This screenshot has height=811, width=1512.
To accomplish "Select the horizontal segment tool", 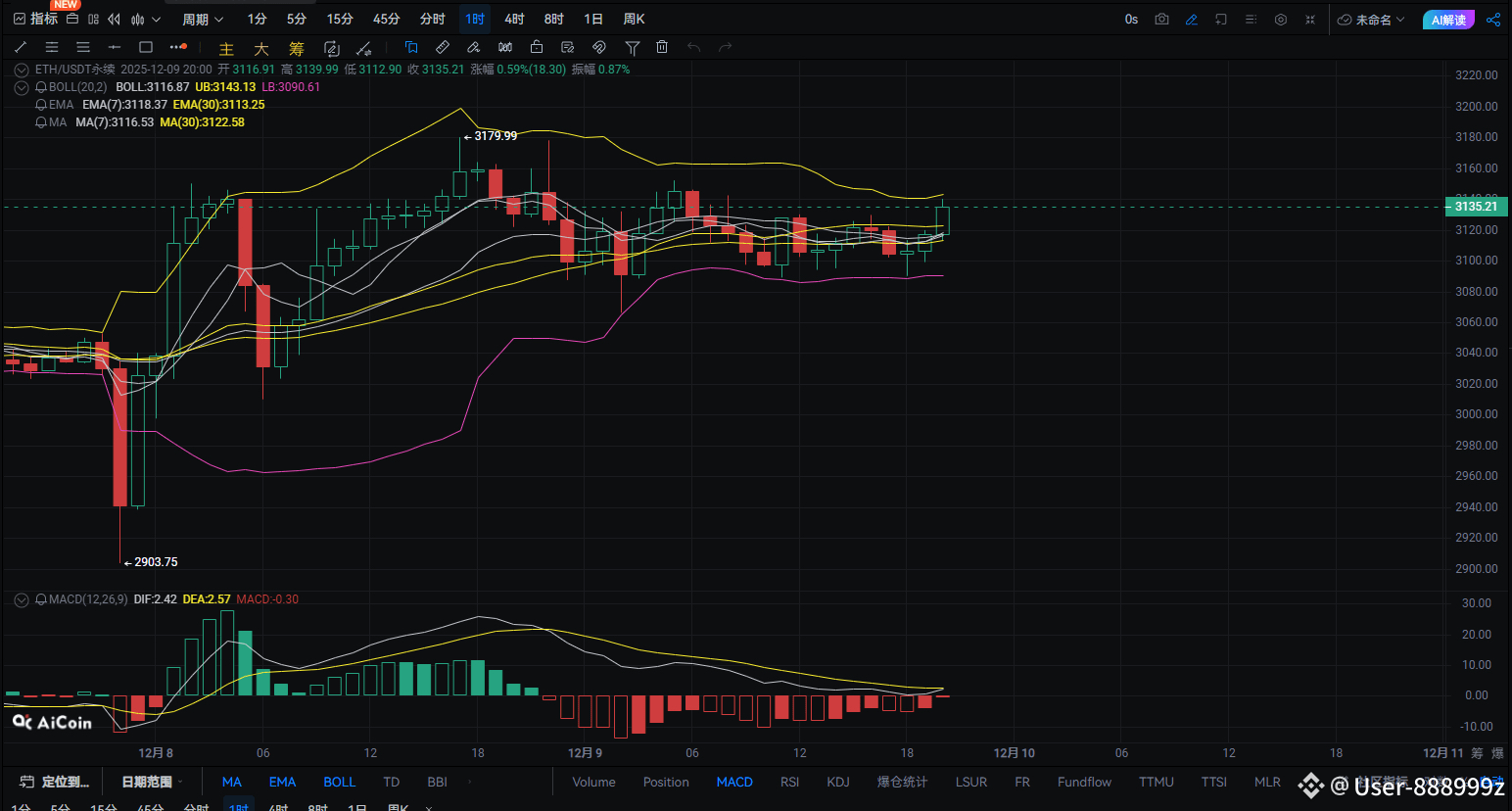I will (115, 47).
